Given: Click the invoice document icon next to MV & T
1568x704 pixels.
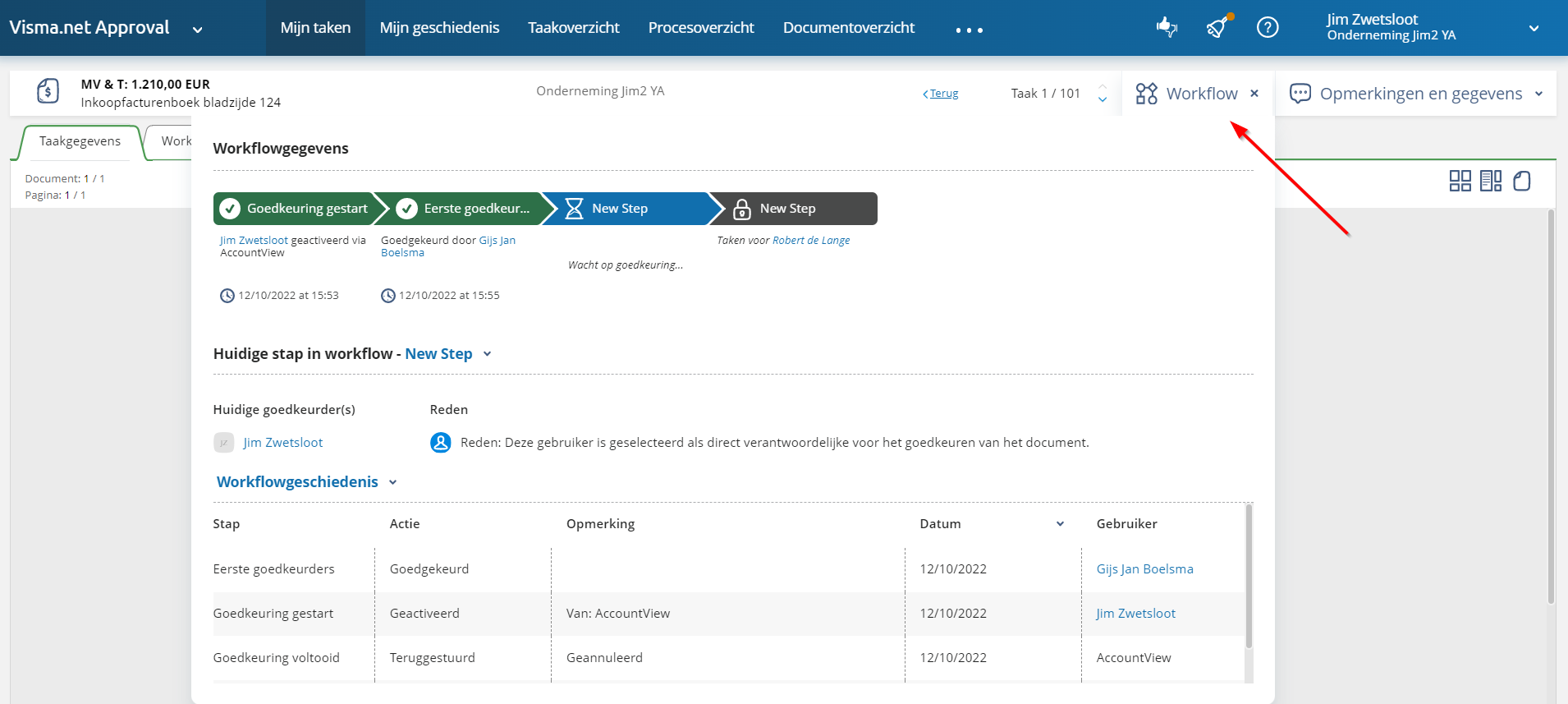Looking at the screenshot, I should point(48,91).
